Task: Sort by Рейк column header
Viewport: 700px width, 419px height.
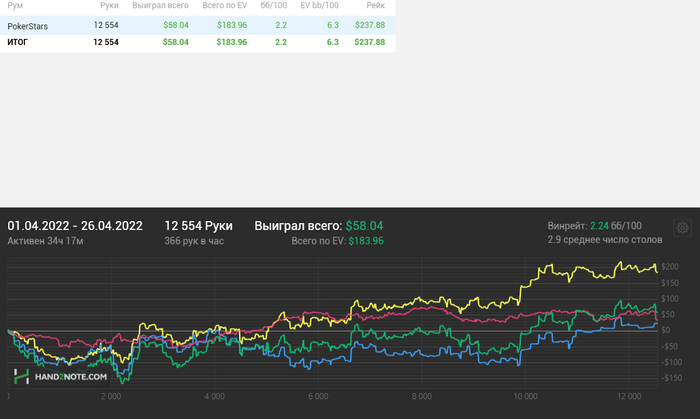Action: point(375,5)
